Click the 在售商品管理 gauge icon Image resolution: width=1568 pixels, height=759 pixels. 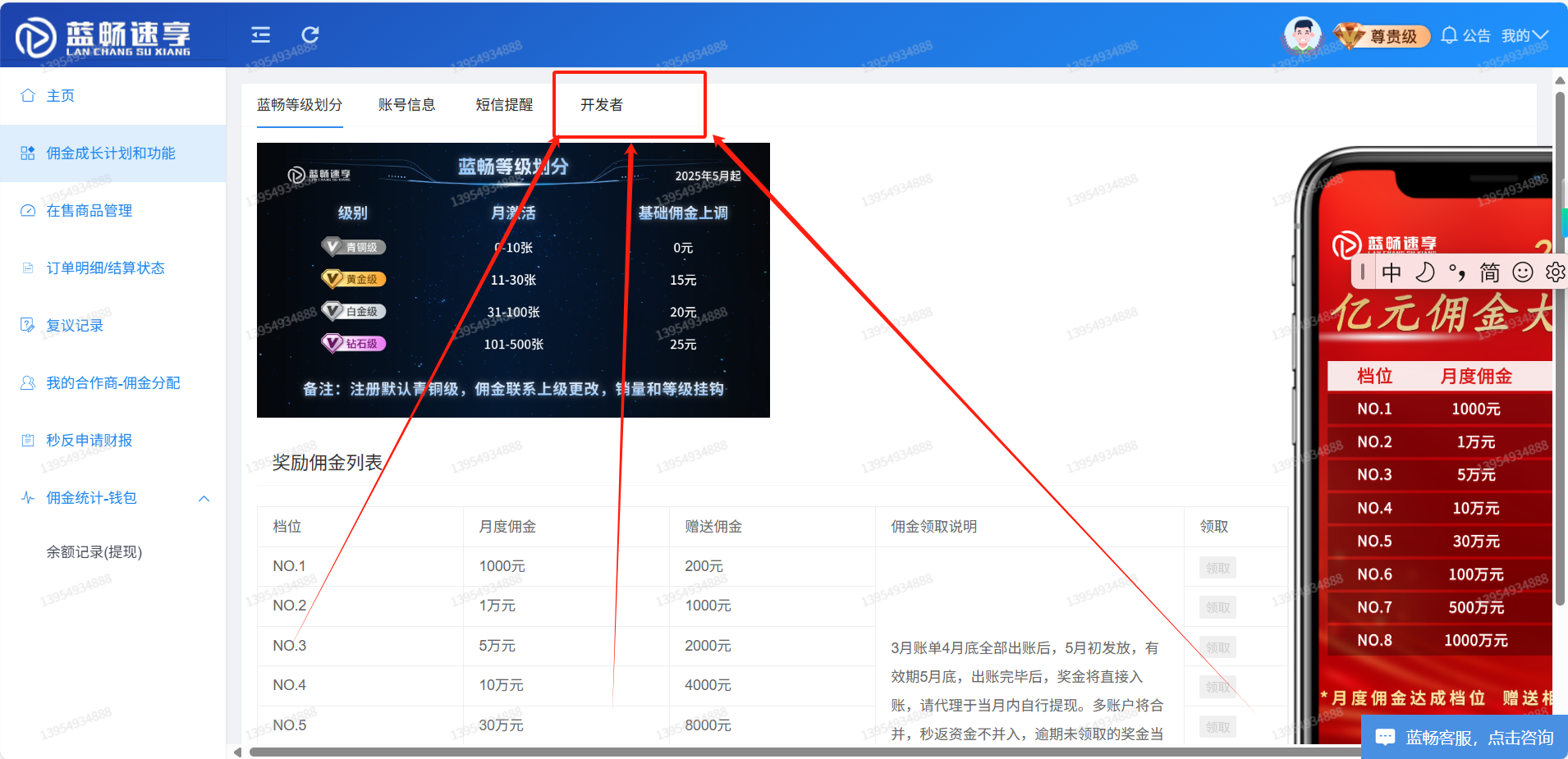pos(28,210)
